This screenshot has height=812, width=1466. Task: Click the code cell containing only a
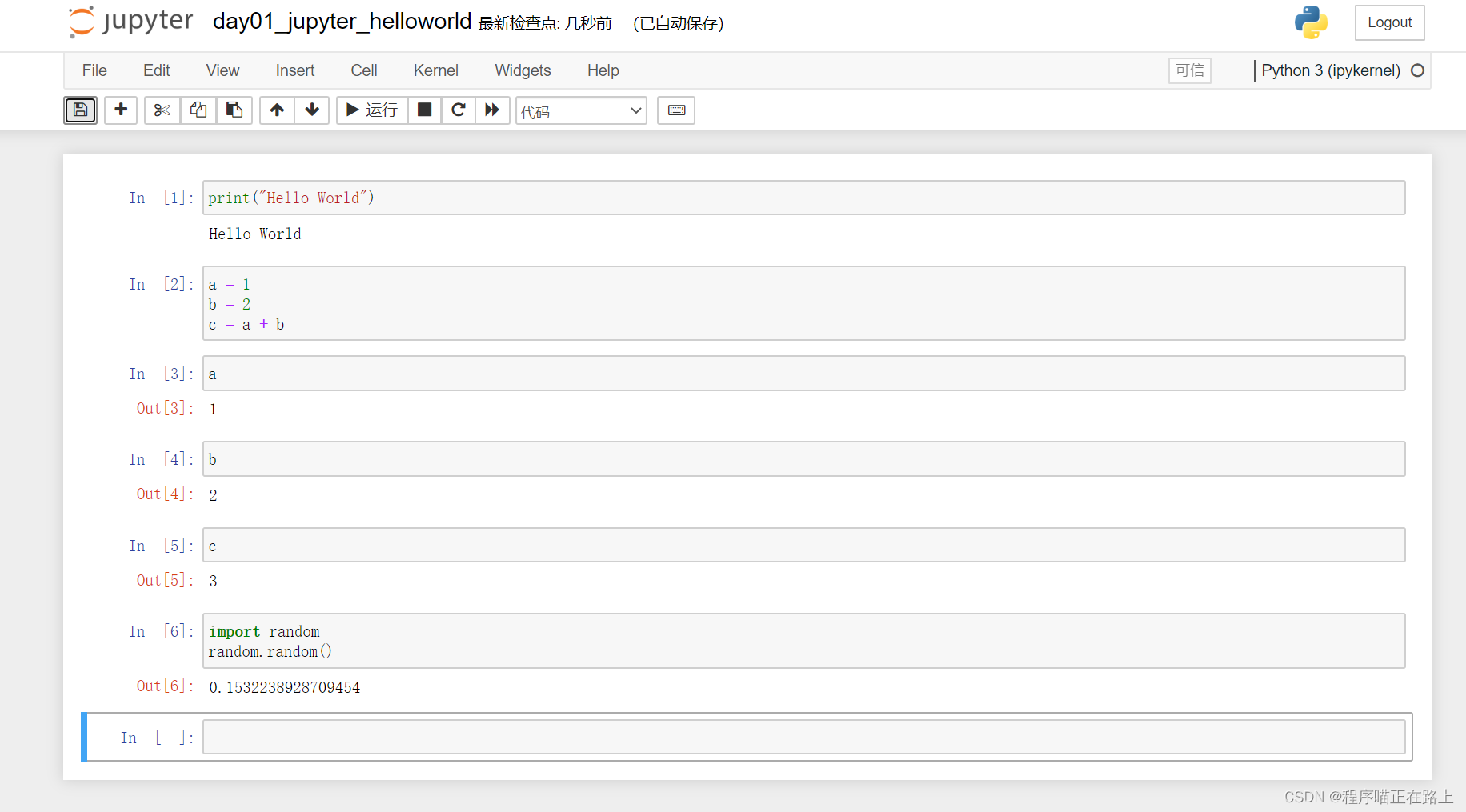pyautogui.click(x=804, y=374)
